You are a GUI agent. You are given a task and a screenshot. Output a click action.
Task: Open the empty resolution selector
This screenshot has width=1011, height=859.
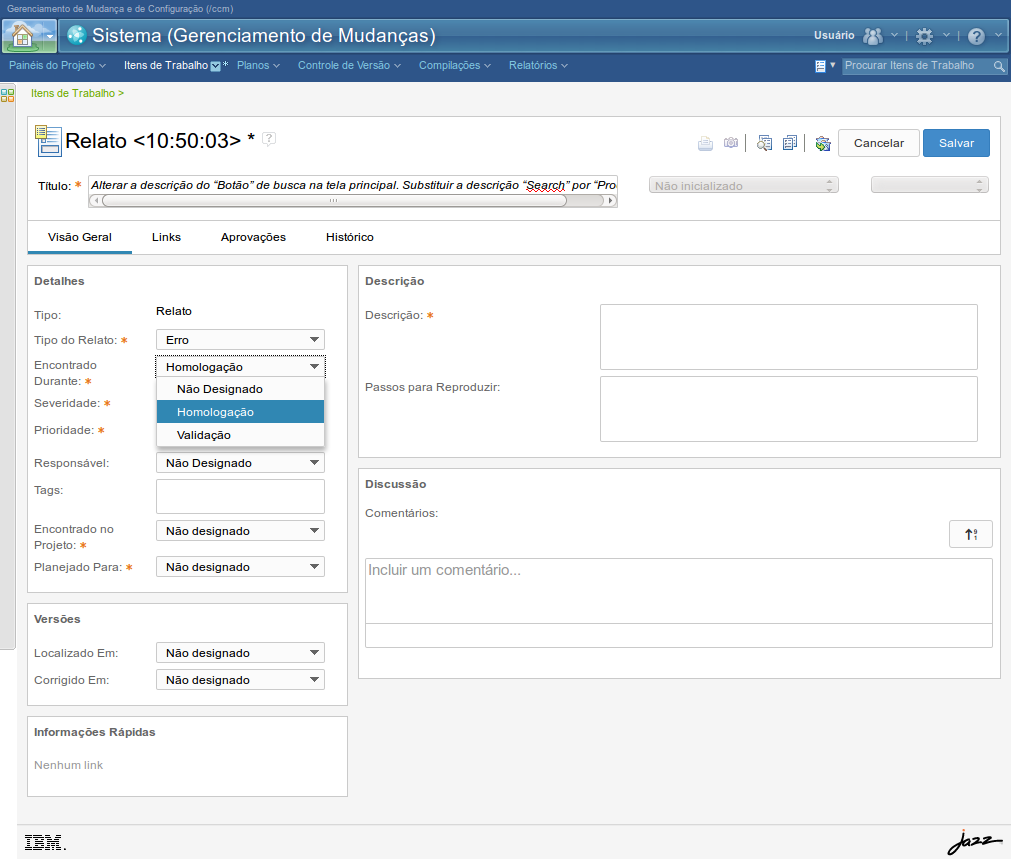tap(929, 186)
